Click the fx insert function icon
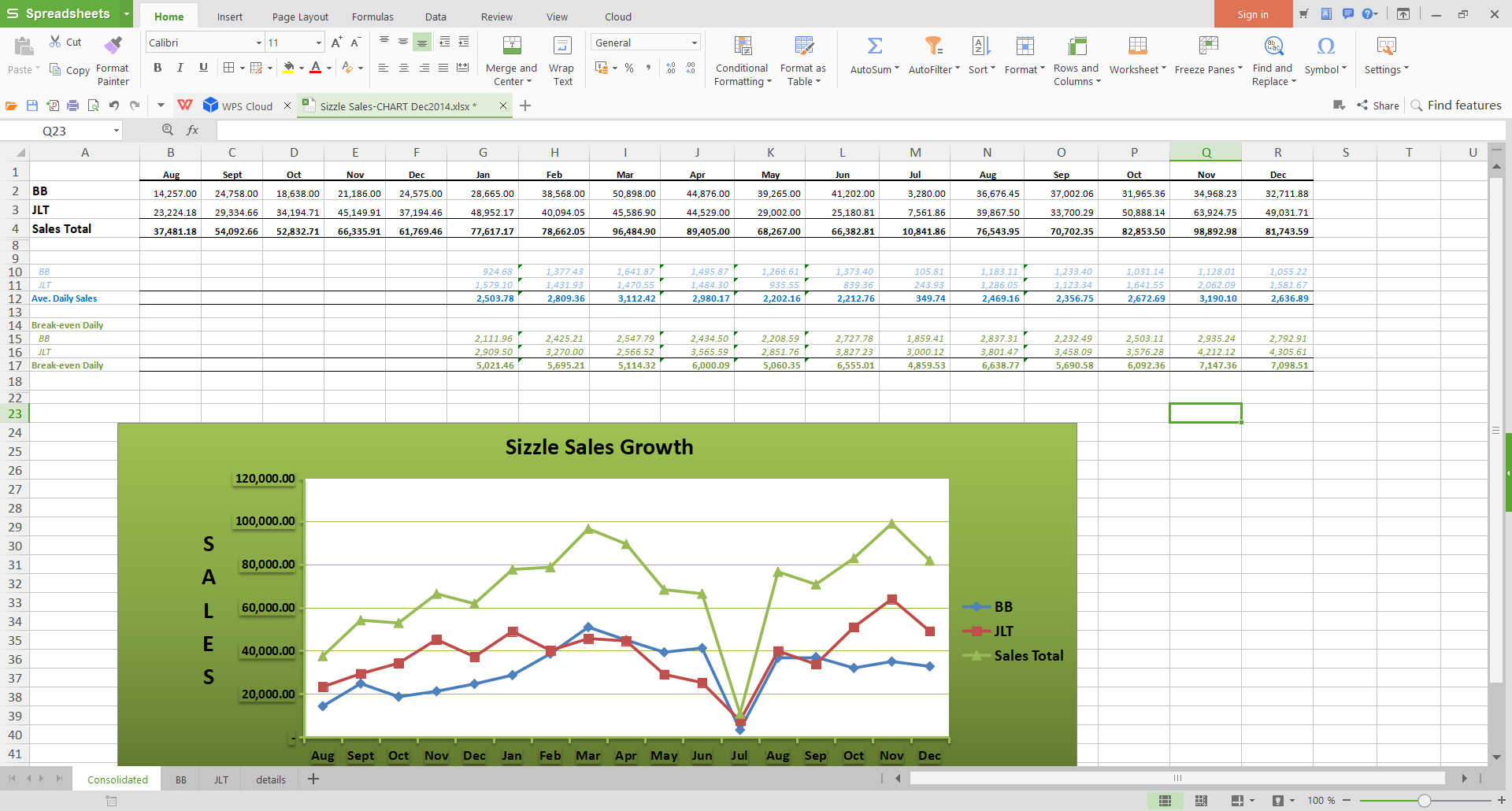The image size is (1512, 811). click(192, 130)
